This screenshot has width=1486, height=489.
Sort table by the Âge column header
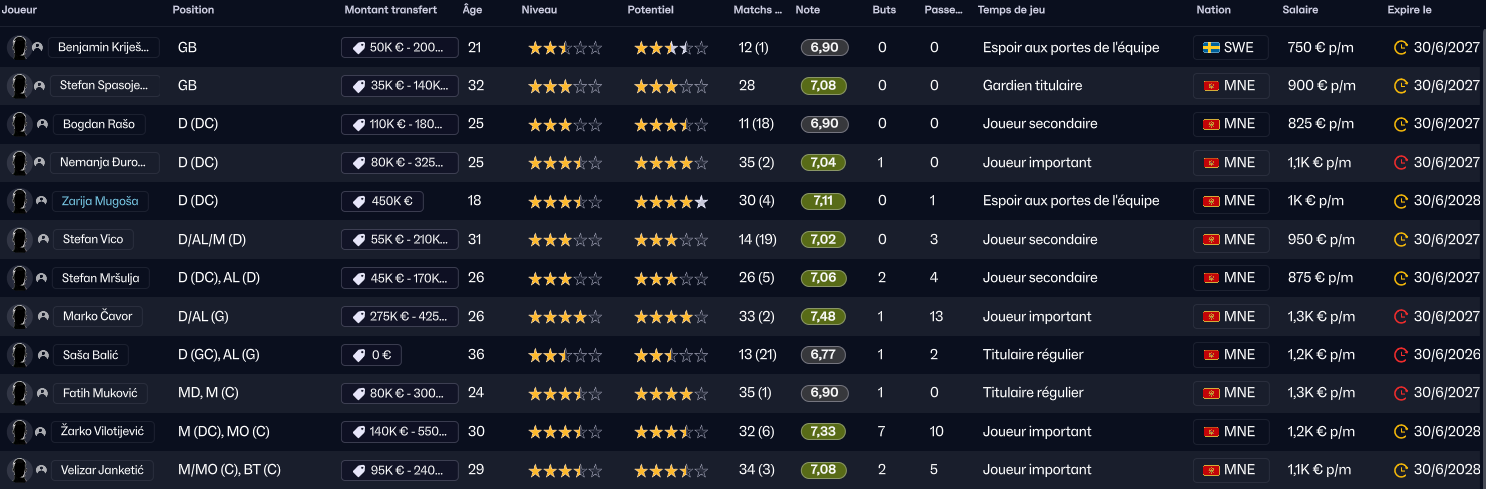[471, 10]
